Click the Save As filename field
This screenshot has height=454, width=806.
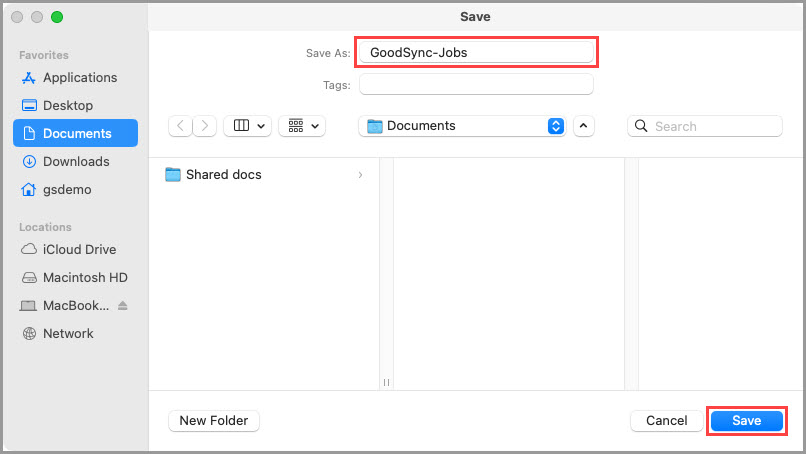click(x=477, y=52)
